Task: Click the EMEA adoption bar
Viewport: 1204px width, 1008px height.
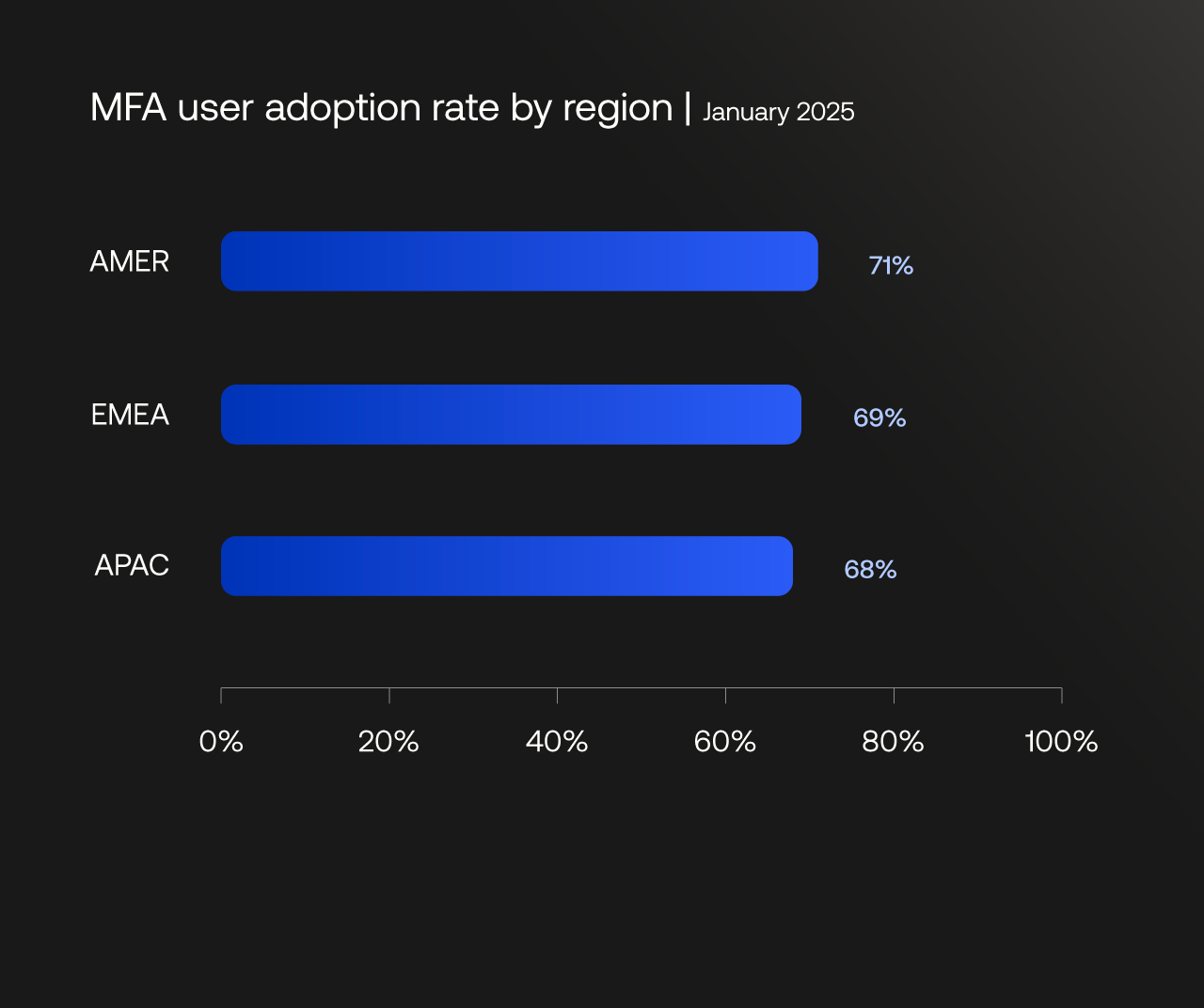Action: pos(511,415)
